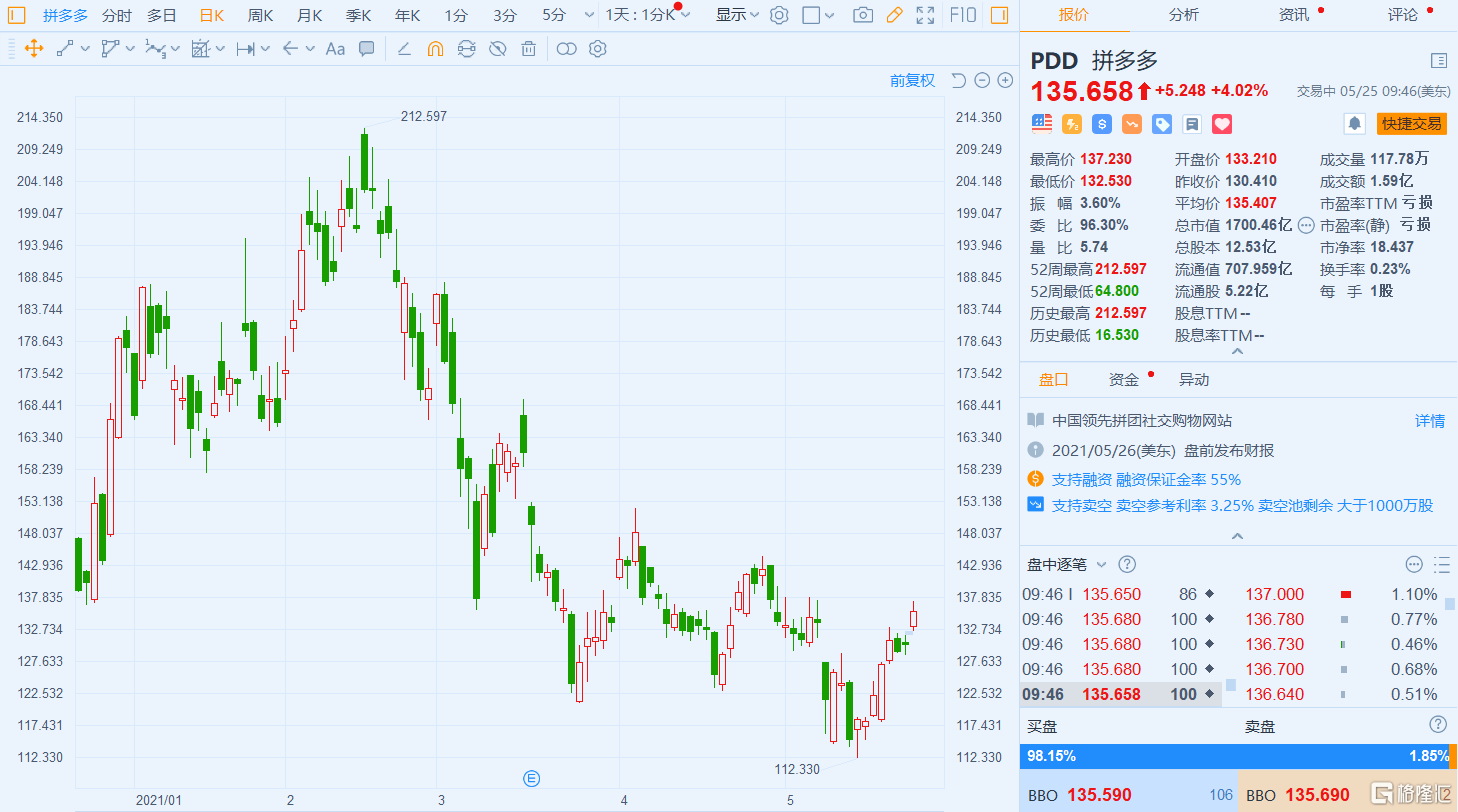Collapse the quote details chevron
Viewport: 1458px width, 812px height.
pyautogui.click(x=1237, y=351)
